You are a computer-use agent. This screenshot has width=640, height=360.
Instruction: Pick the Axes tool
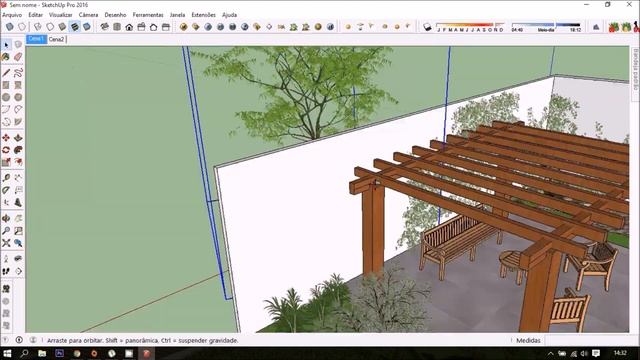(x=6, y=202)
